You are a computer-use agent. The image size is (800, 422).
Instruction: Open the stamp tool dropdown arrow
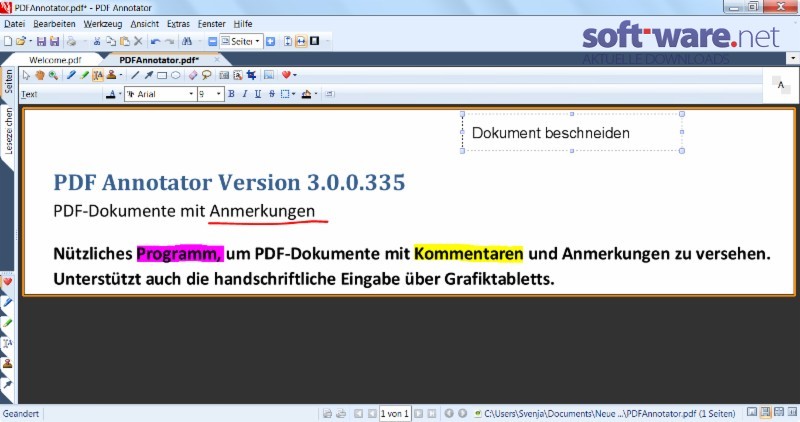coord(120,76)
